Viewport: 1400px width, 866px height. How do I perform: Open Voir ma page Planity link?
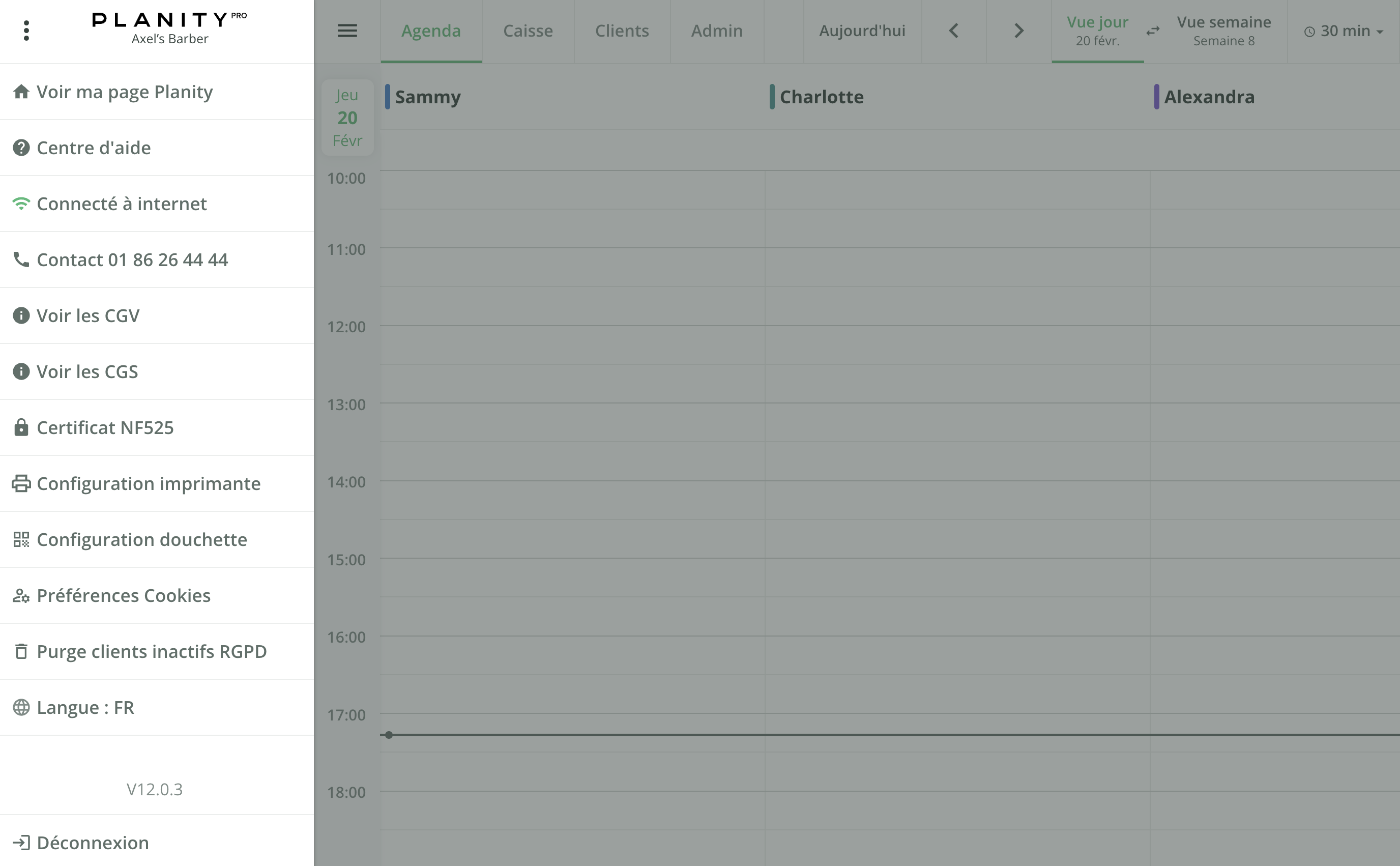click(x=124, y=92)
